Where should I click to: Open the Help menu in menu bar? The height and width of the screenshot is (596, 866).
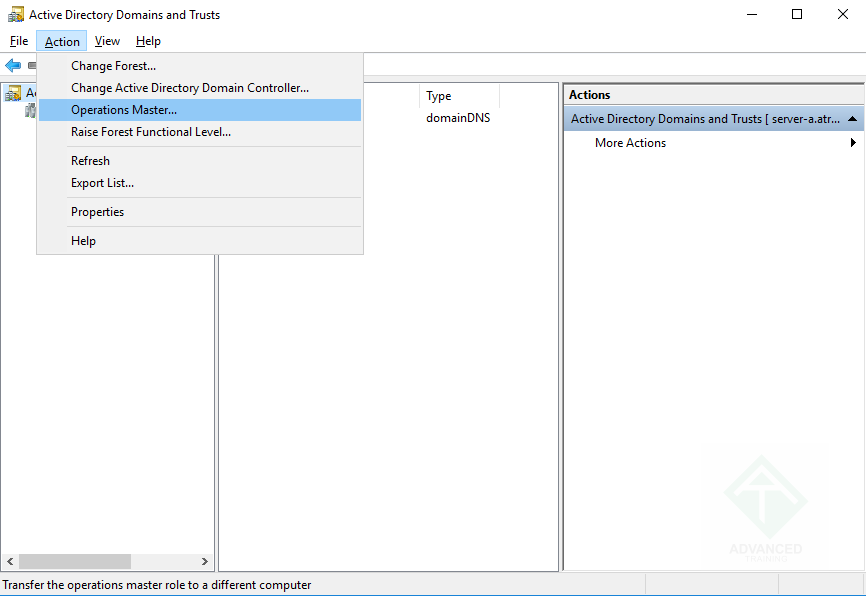point(148,41)
